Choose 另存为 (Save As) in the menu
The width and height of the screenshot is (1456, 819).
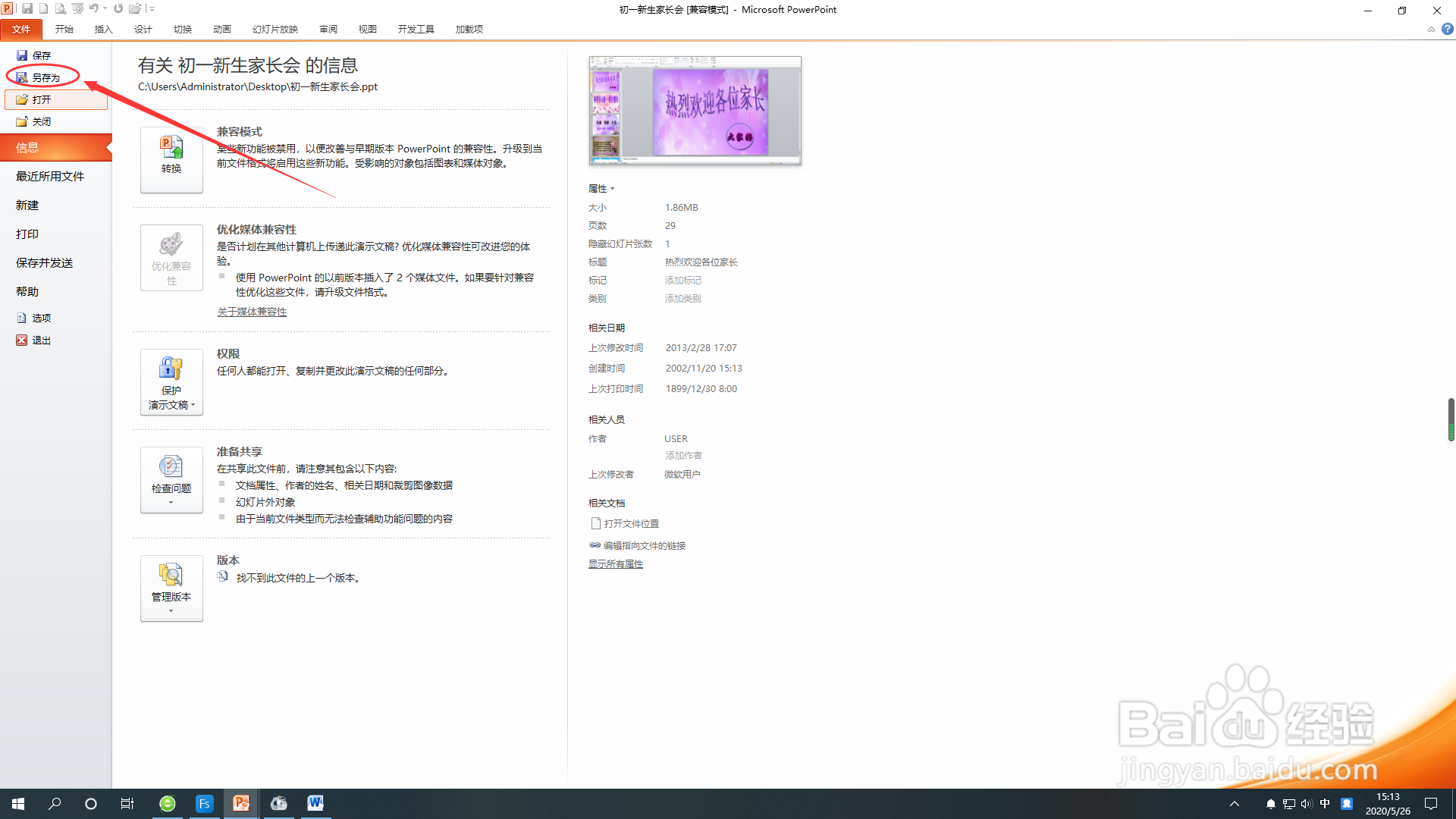pos(38,77)
